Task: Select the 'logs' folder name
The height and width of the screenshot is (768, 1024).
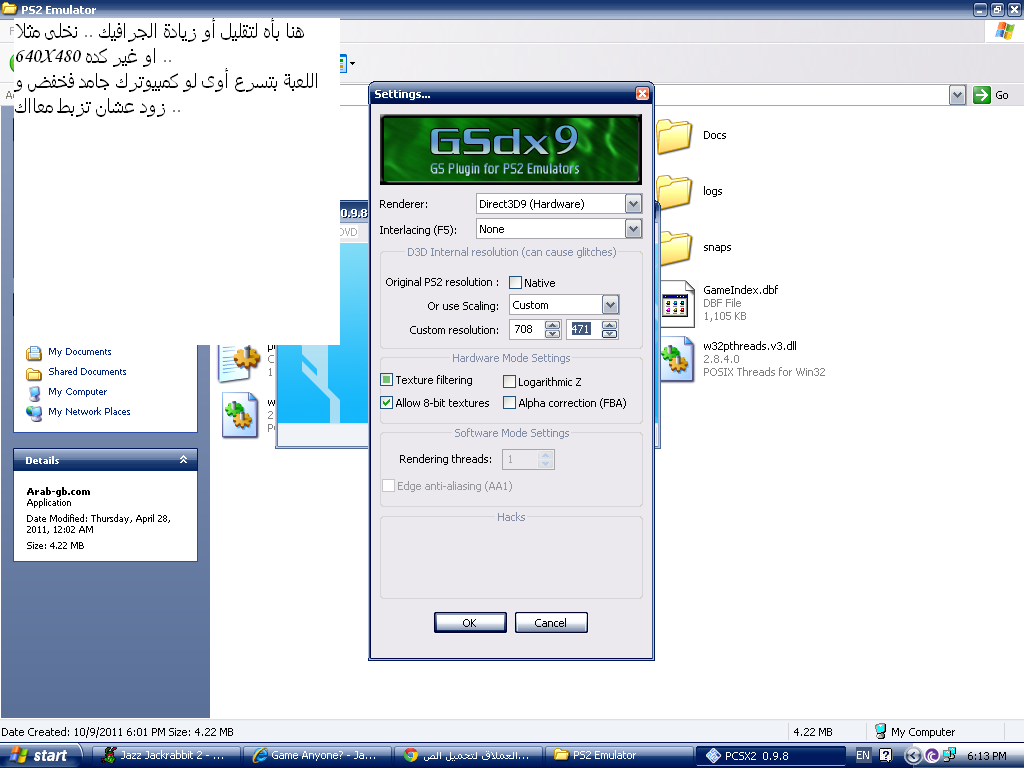Action: (712, 191)
